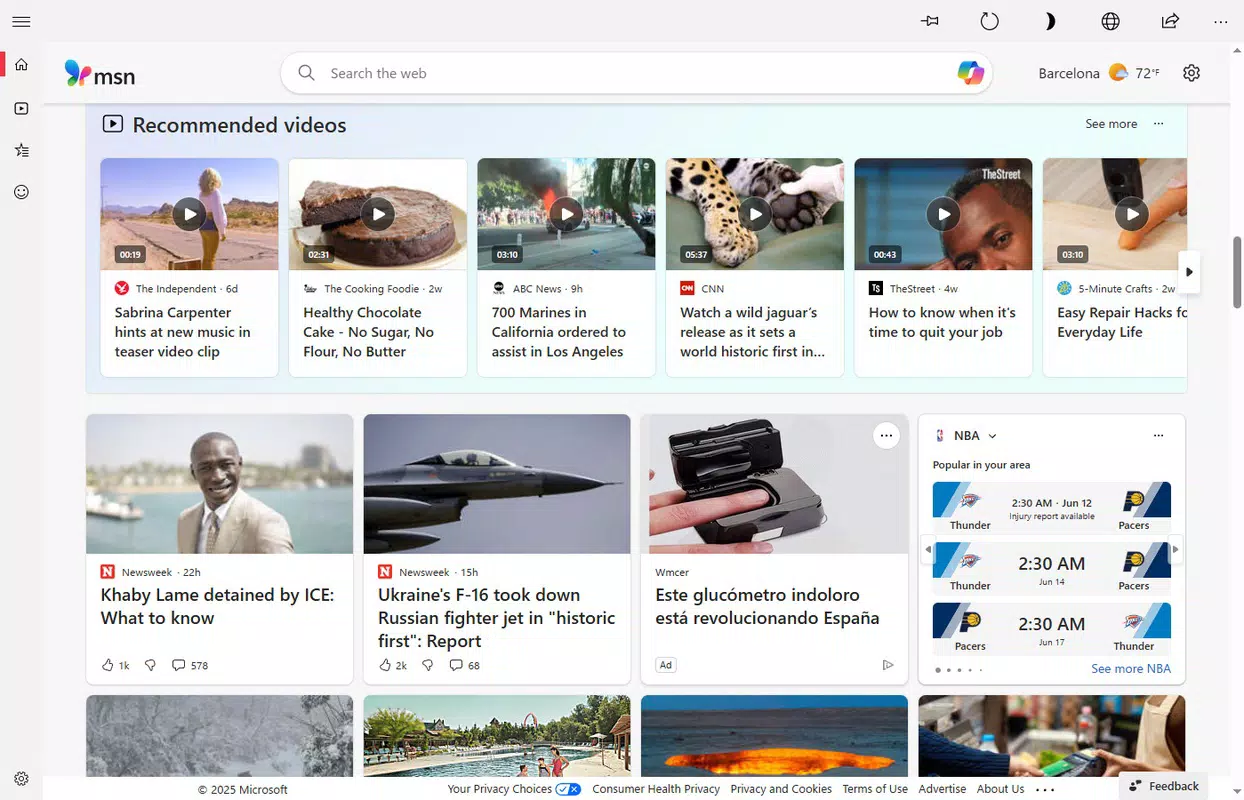1244x800 pixels.
Task: Go to next NBA widget page arrow
Action: click(x=1176, y=549)
